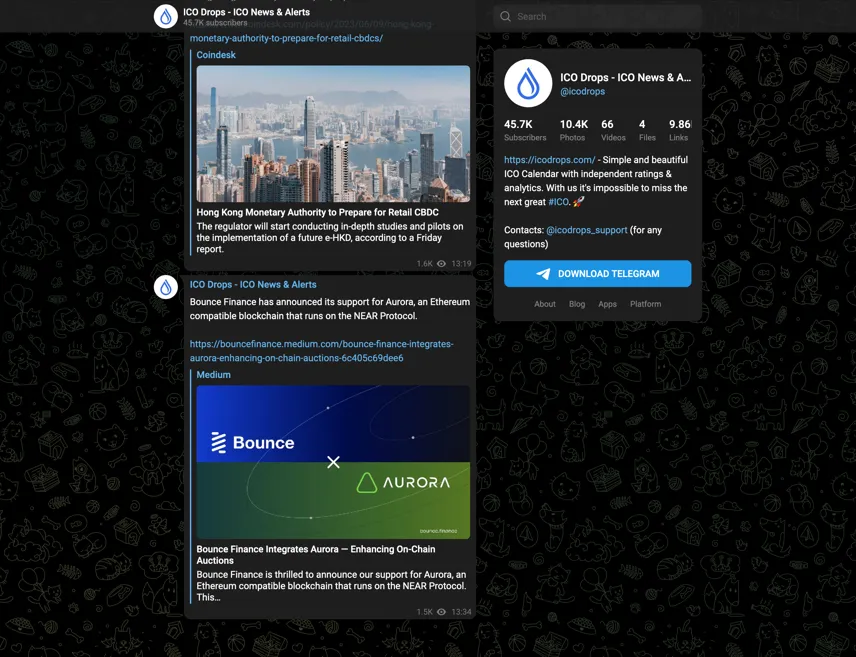Show the 9.86K Links tab

(680, 131)
